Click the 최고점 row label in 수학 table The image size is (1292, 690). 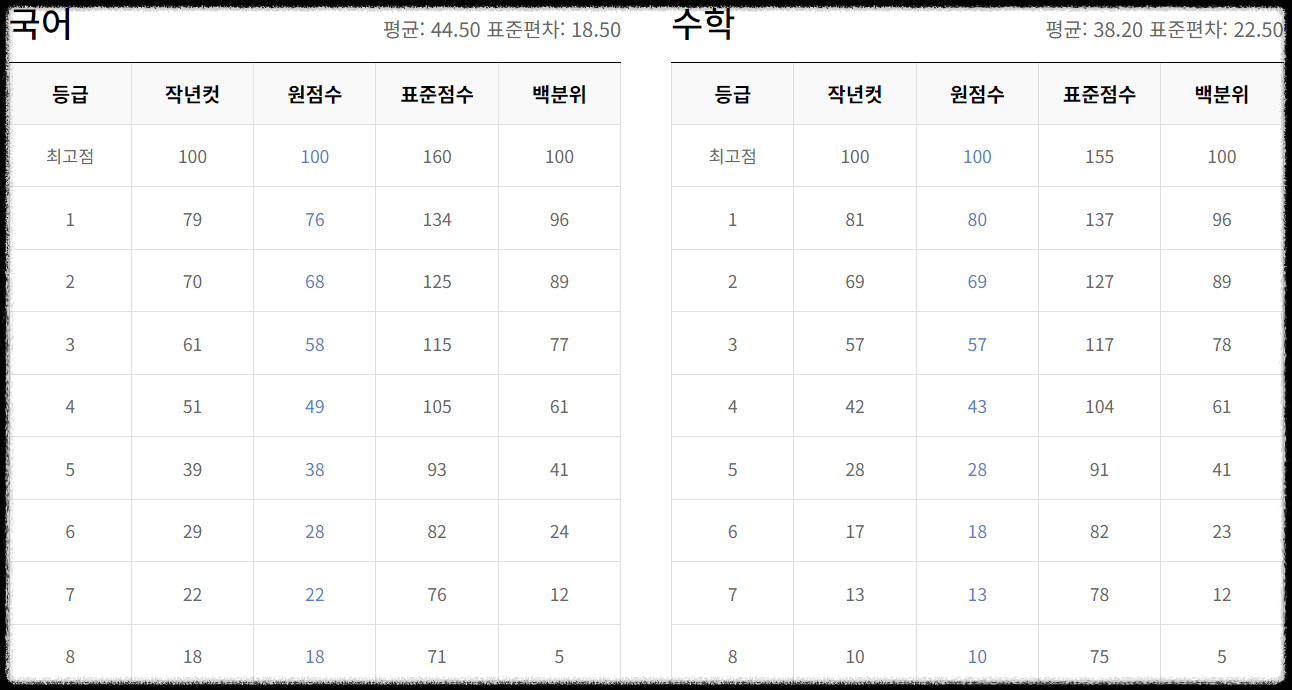pyautogui.click(x=733, y=156)
